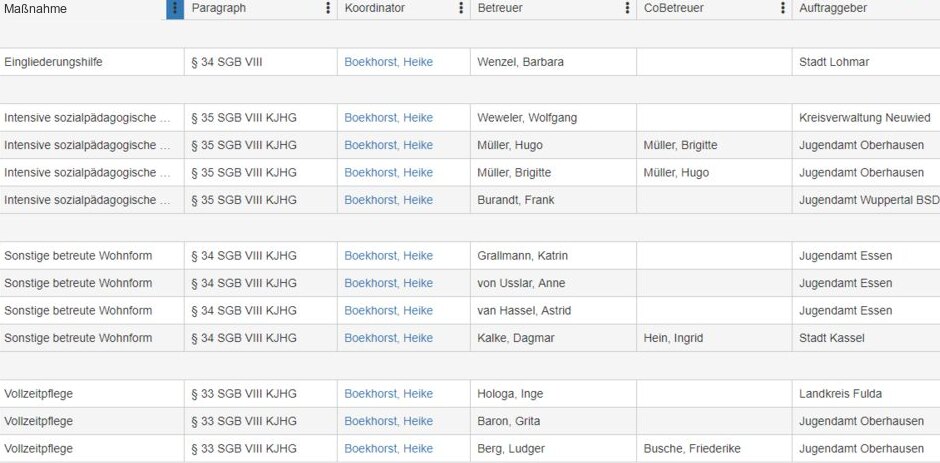This screenshot has width=940, height=463.
Task: Select the Kreisverwaltung Neuwied cell
Action: pos(866,118)
